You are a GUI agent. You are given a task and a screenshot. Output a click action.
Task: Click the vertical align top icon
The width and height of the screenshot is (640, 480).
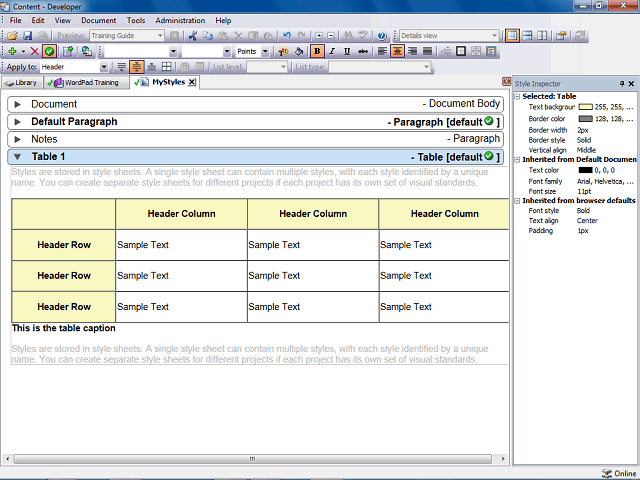coord(122,67)
